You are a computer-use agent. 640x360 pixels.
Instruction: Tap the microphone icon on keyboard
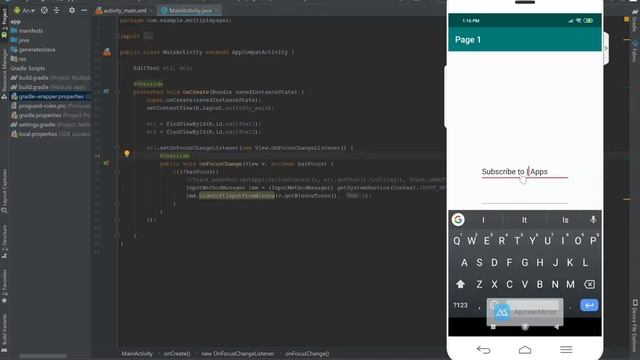(593, 220)
